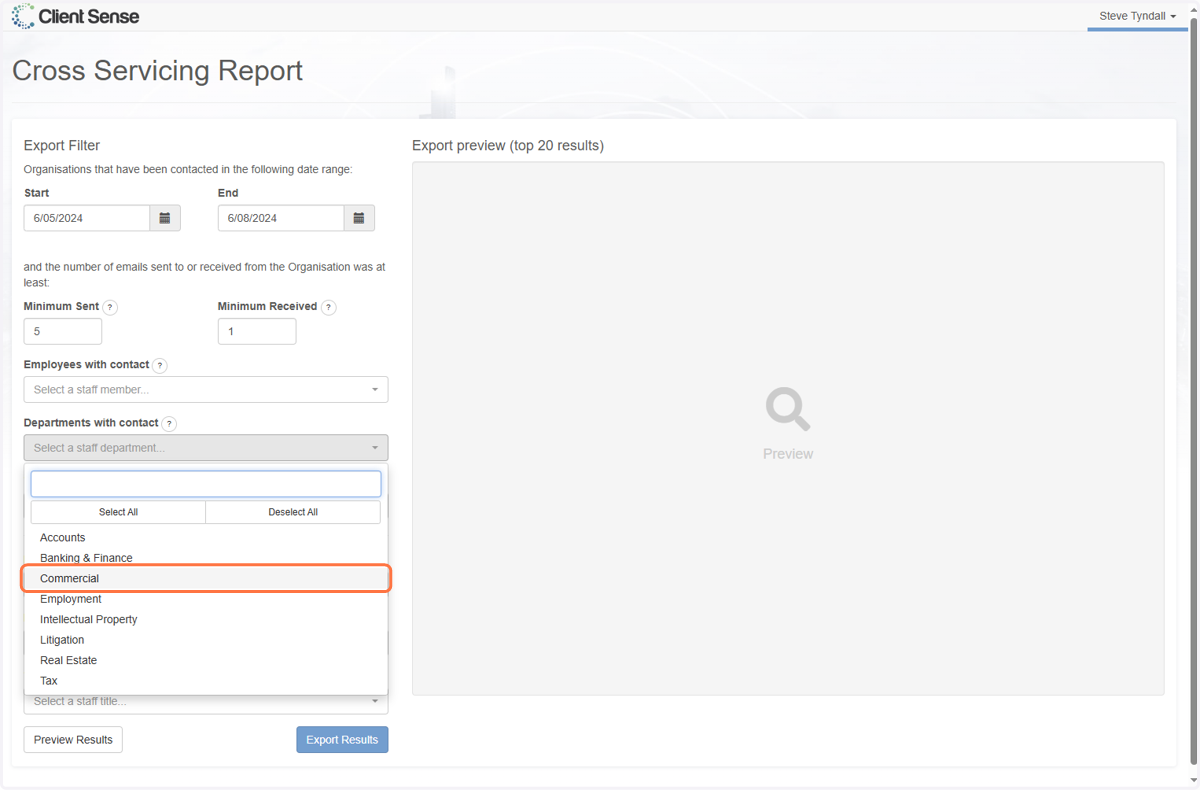Focus the department search box
The height and width of the screenshot is (790, 1200).
coord(206,484)
